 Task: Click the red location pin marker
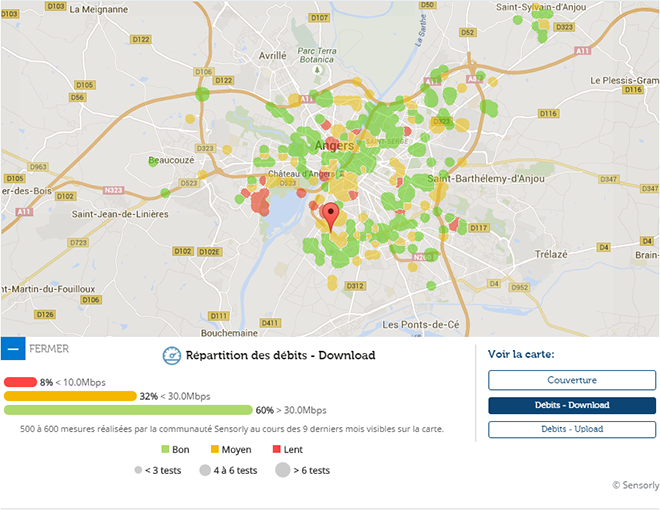click(330, 213)
